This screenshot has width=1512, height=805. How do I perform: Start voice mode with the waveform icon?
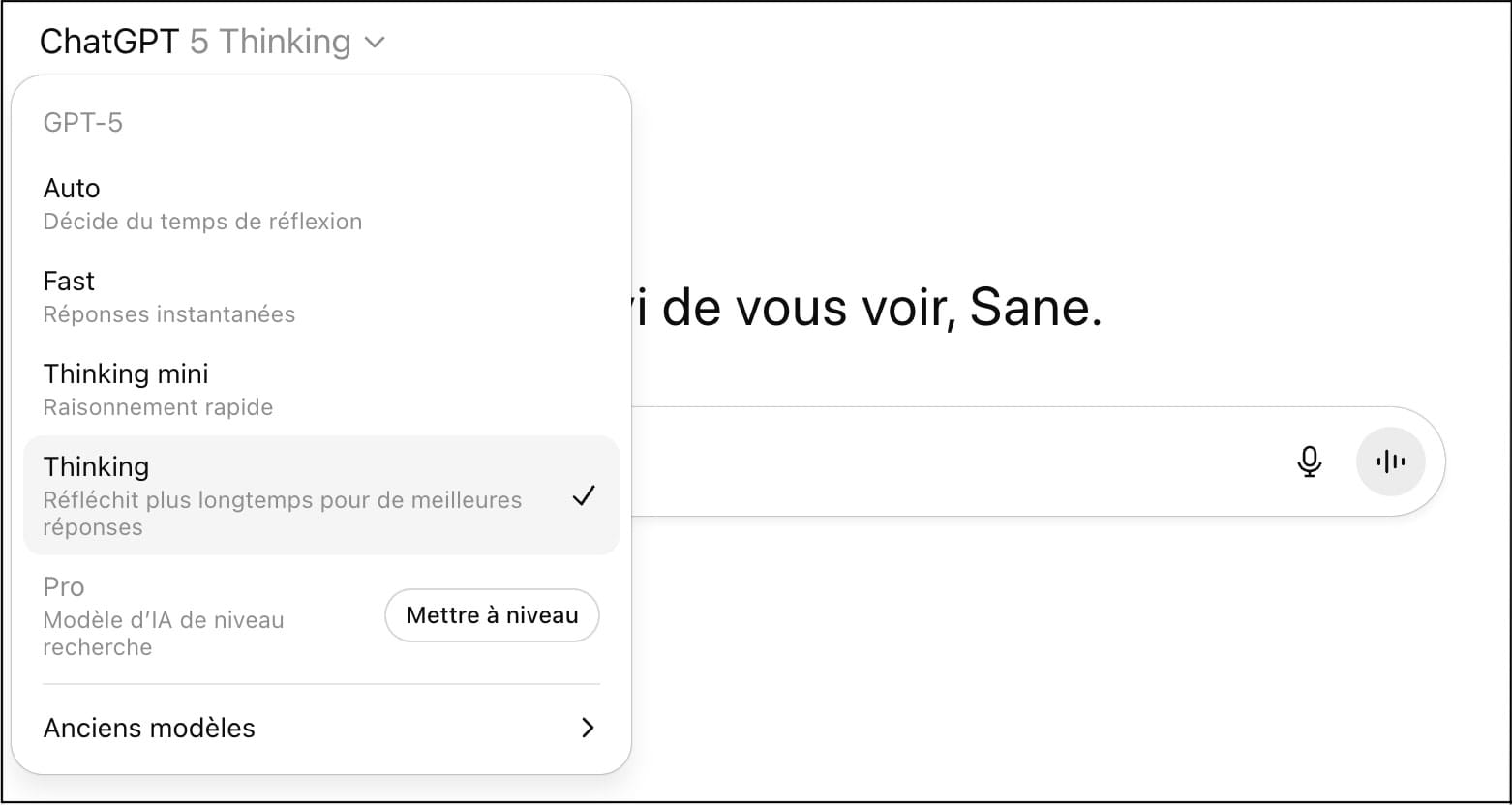point(1390,462)
